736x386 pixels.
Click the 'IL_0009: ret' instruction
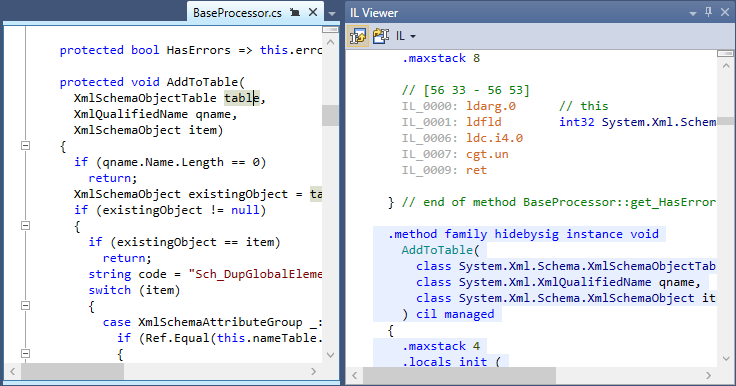pos(444,170)
